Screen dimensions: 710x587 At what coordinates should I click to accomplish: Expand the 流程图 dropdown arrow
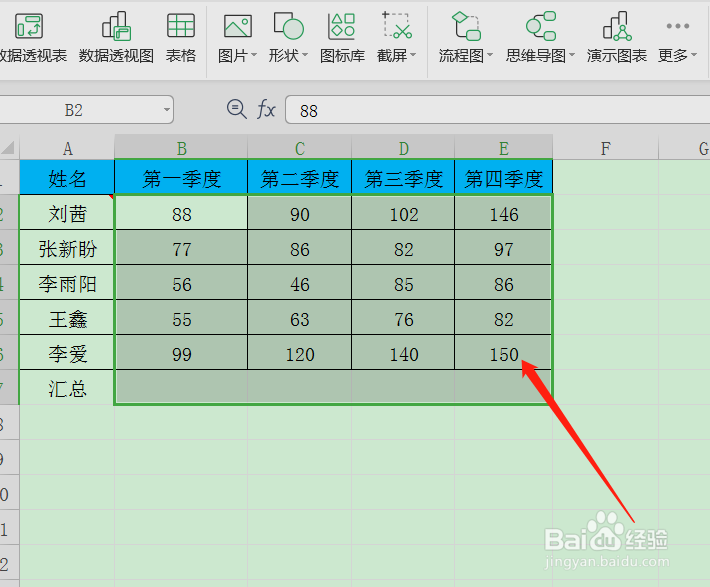pyautogui.click(x=490, y=55)
